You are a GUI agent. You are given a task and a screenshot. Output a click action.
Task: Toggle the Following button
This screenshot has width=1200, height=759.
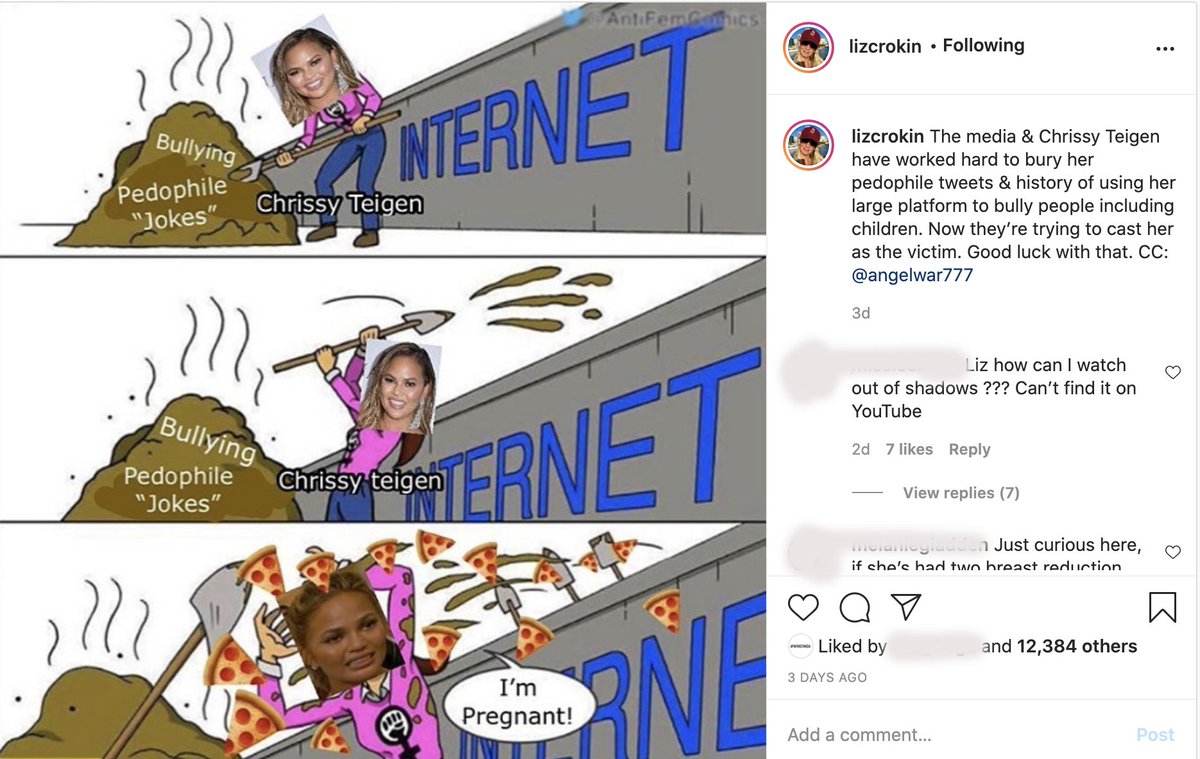pos(983,46)
